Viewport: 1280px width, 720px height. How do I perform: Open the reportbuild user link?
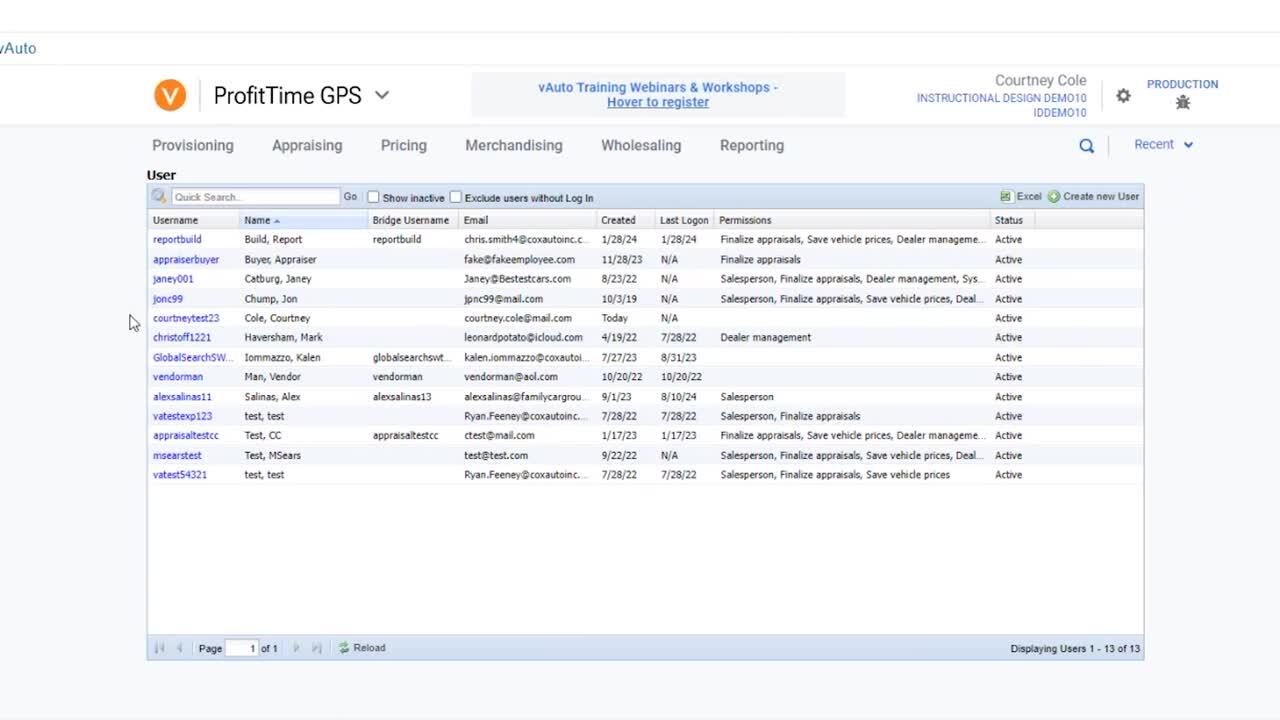[177, 240]
